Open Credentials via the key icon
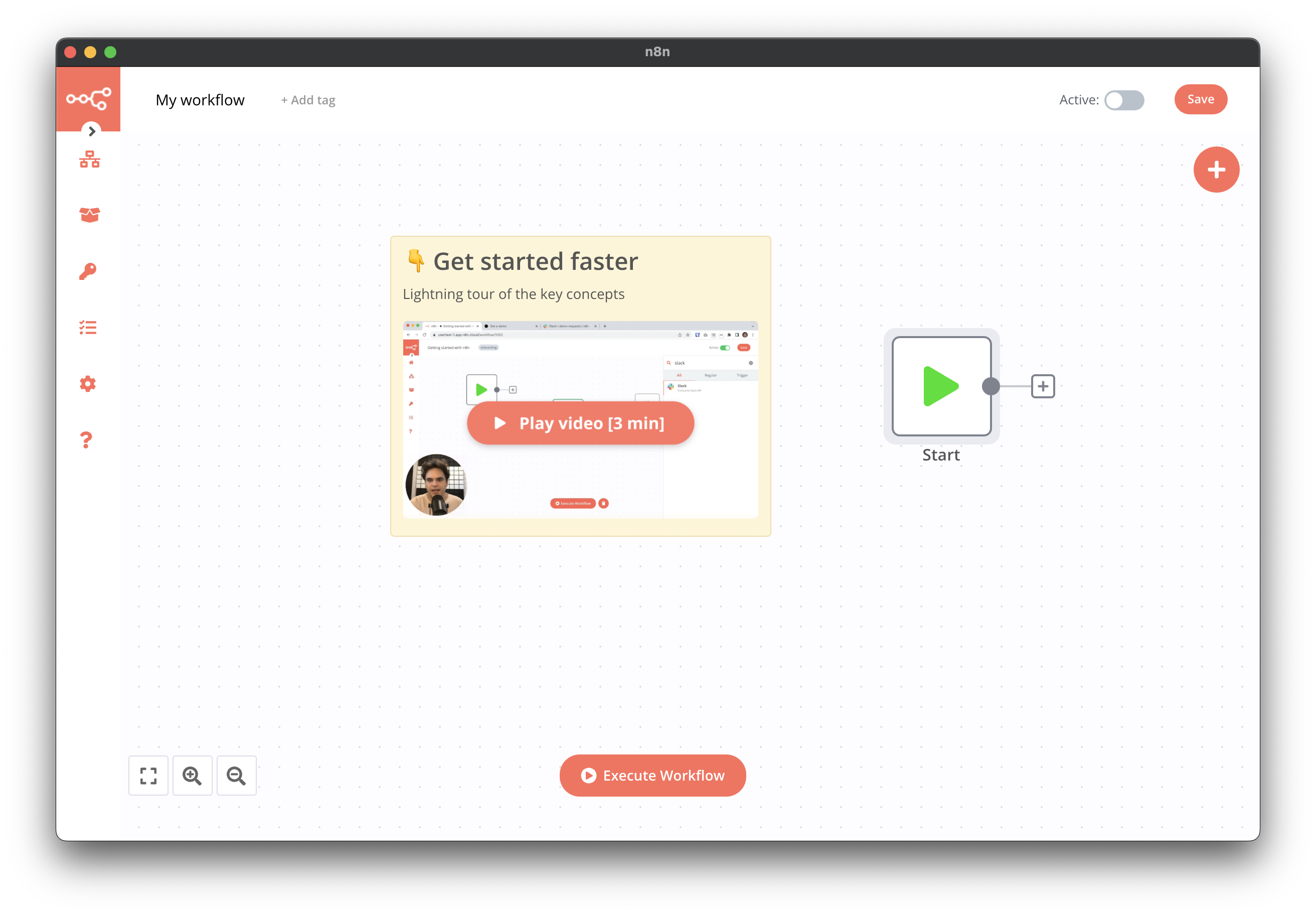The image size is (1316, 915). 88,272
